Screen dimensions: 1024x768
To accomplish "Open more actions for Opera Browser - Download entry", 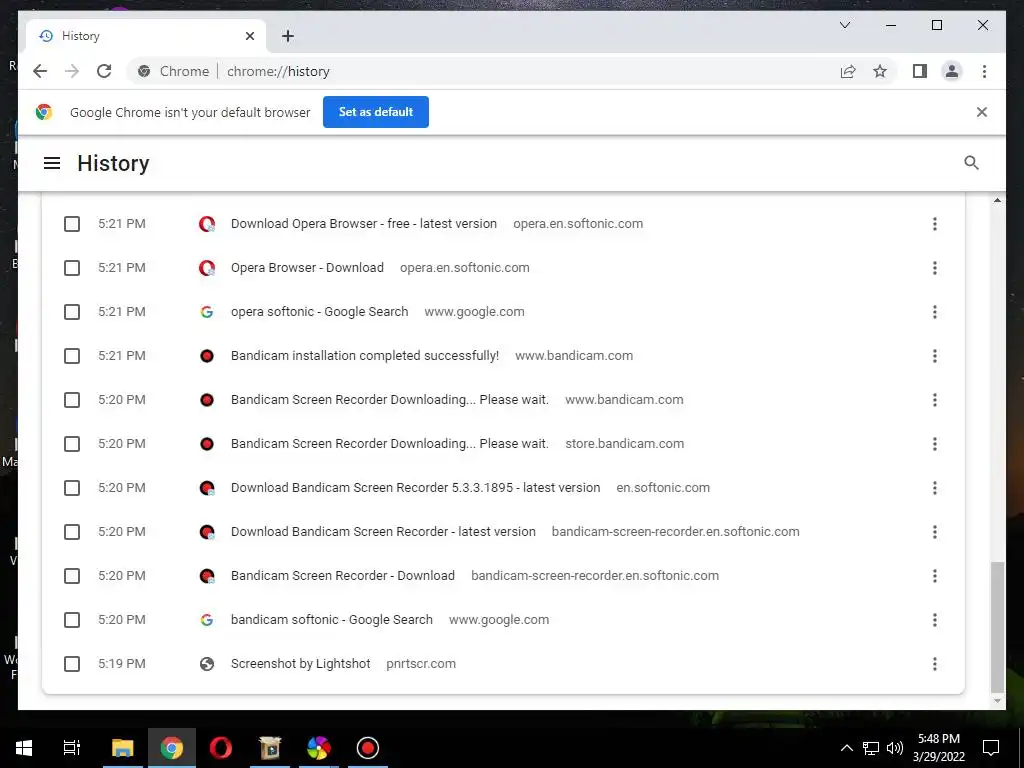I will tap(935, 268).
